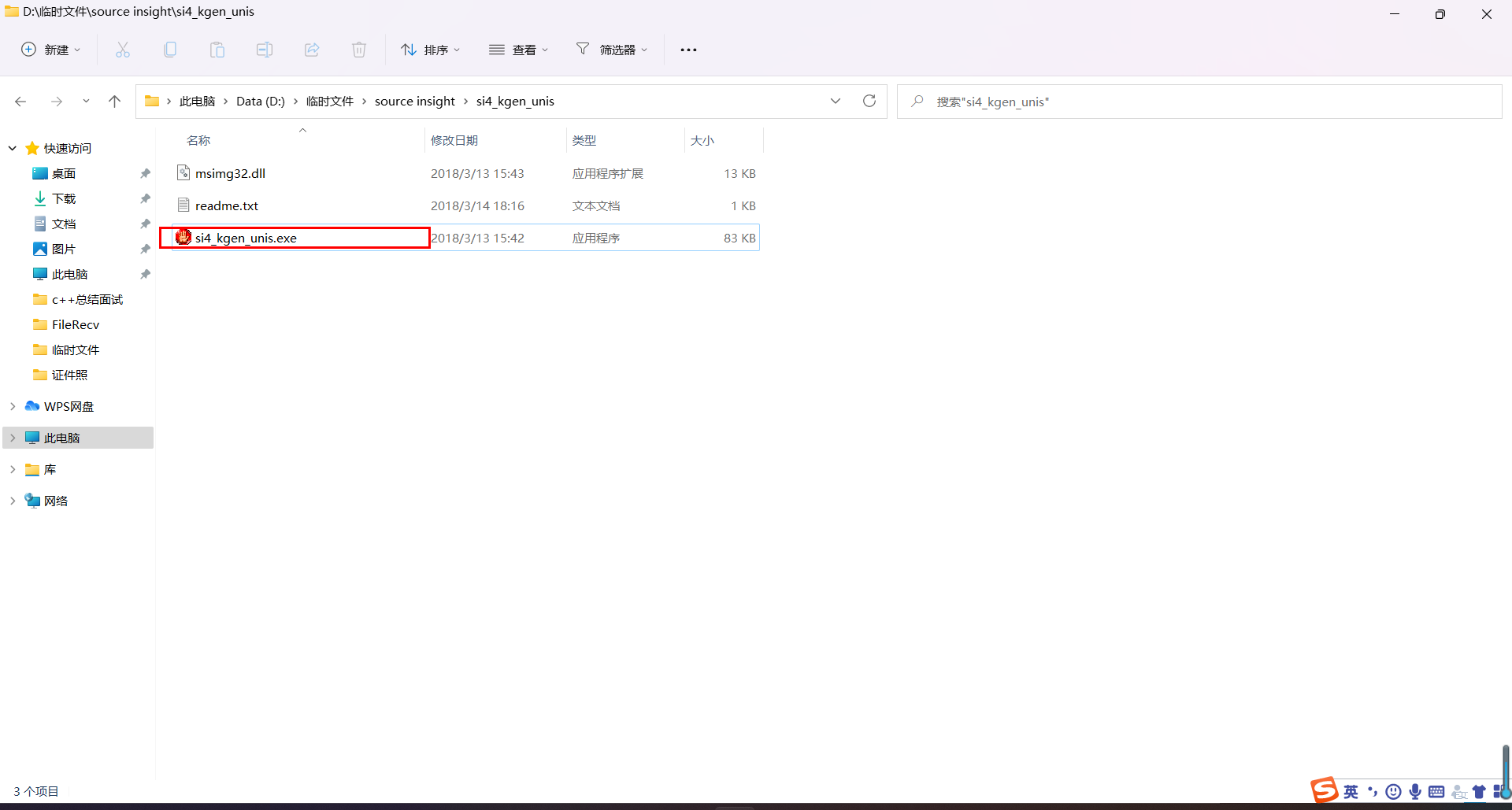Click the paste icon in the toolbar

[217, 49]
